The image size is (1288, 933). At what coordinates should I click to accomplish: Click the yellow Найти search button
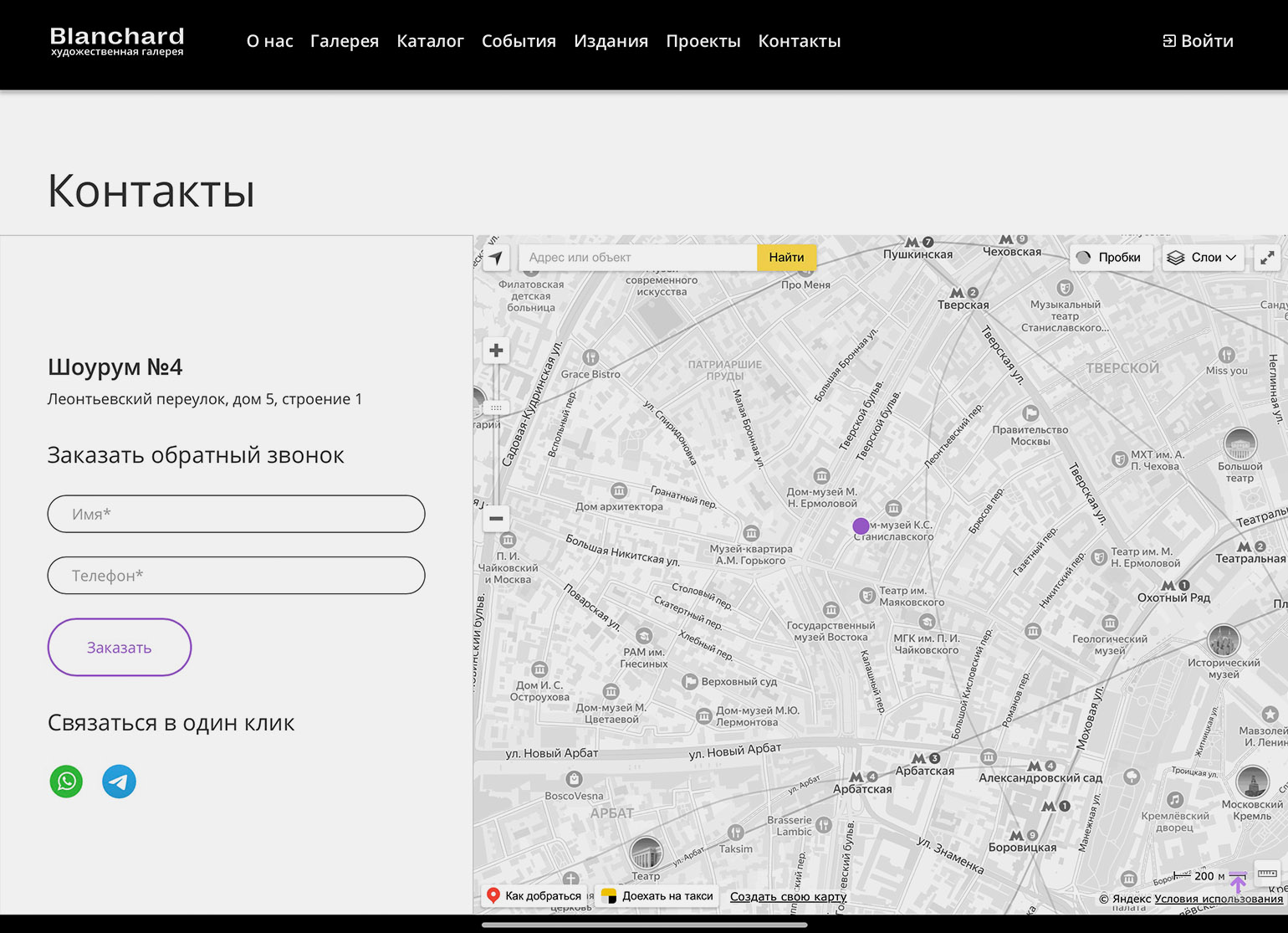(x=786, y=258)
